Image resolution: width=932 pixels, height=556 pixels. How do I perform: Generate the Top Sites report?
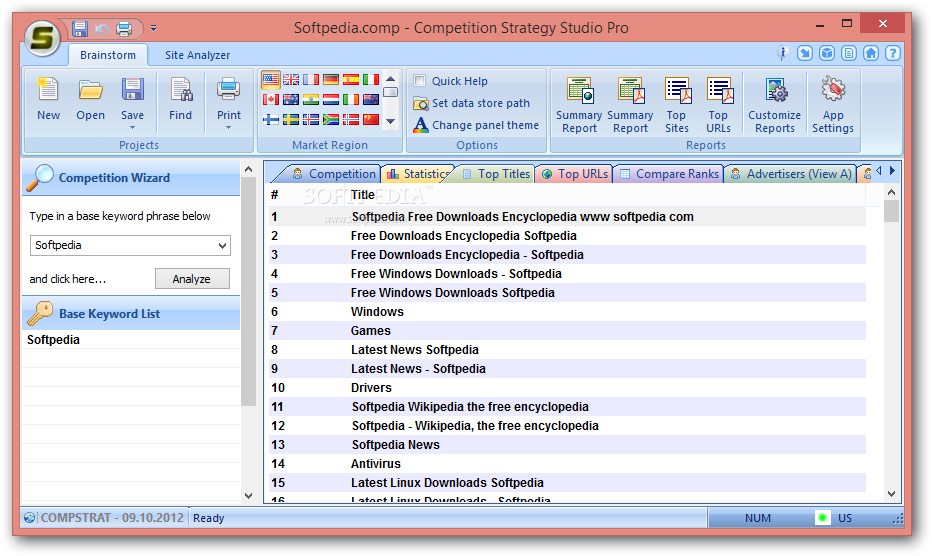(x=676, y=105)
